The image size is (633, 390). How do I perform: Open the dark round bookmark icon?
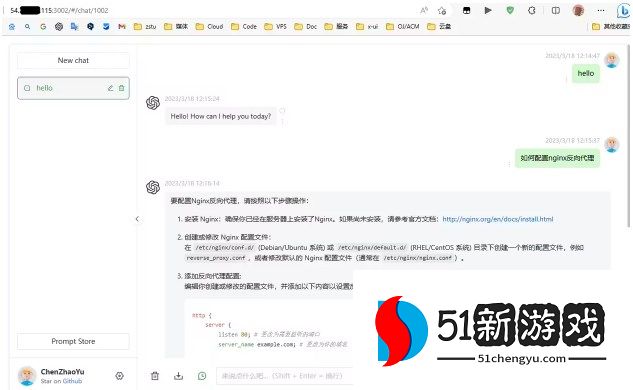coord(90,27)
